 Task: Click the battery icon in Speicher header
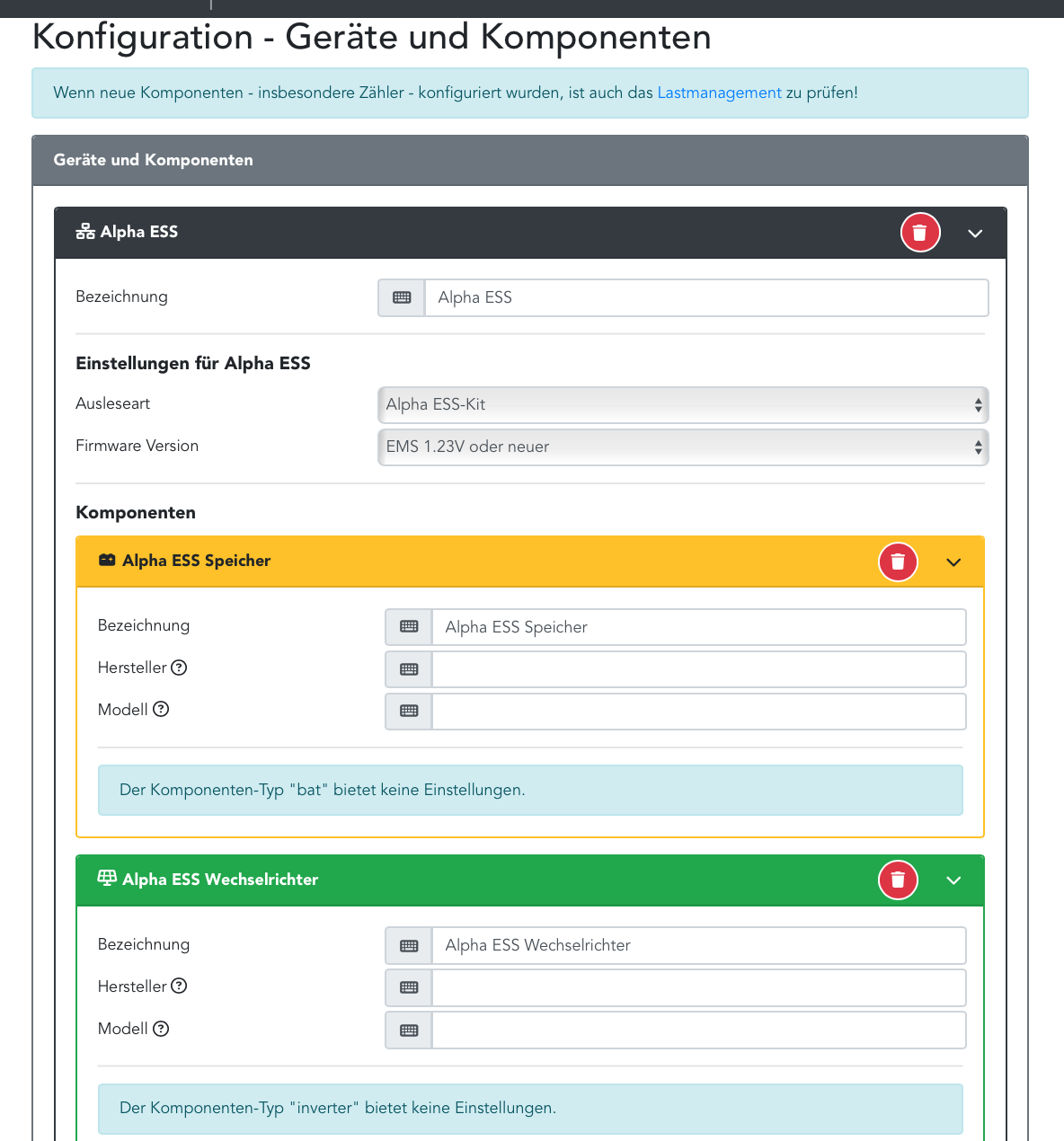click(107, 560)
